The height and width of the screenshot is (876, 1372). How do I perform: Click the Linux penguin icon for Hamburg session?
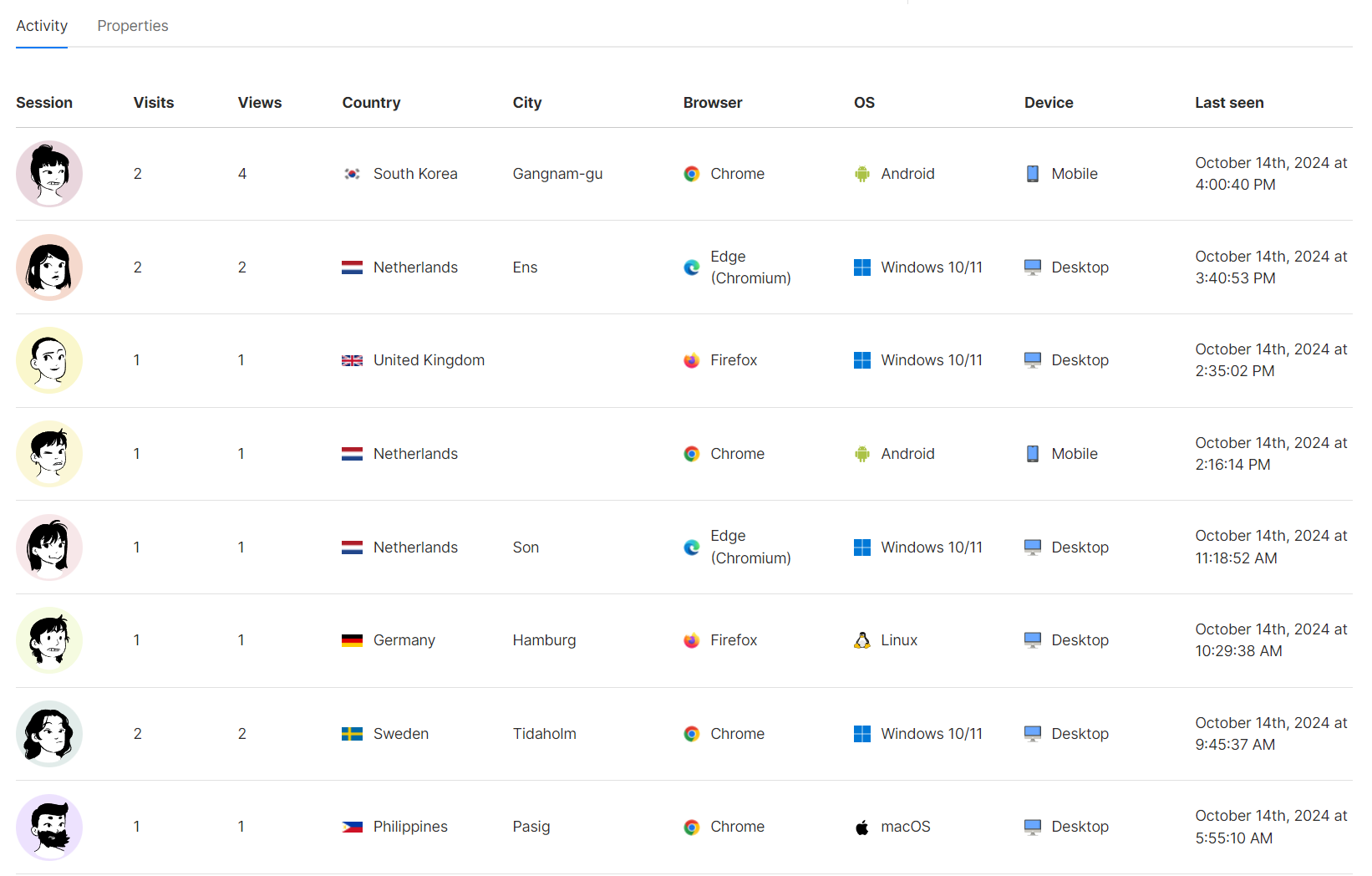coord(861,640)
